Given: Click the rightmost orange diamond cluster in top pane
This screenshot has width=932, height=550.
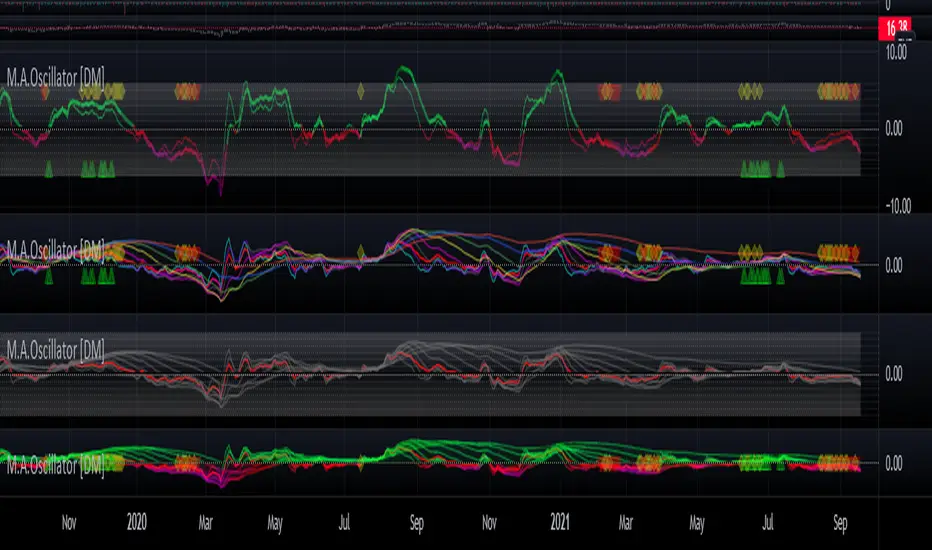Looking at the screenshot, I should click(838, 92).
